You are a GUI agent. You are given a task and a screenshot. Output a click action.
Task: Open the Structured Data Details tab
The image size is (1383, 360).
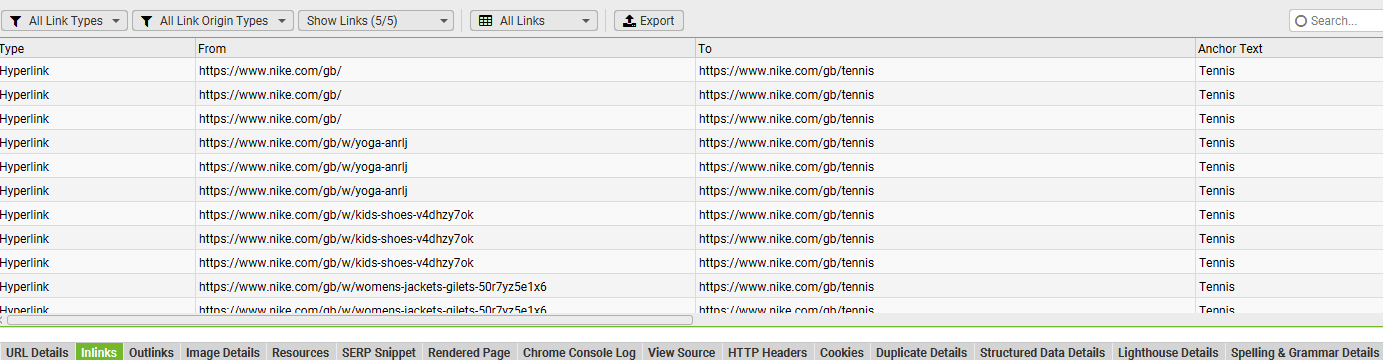coord(1042,352)
